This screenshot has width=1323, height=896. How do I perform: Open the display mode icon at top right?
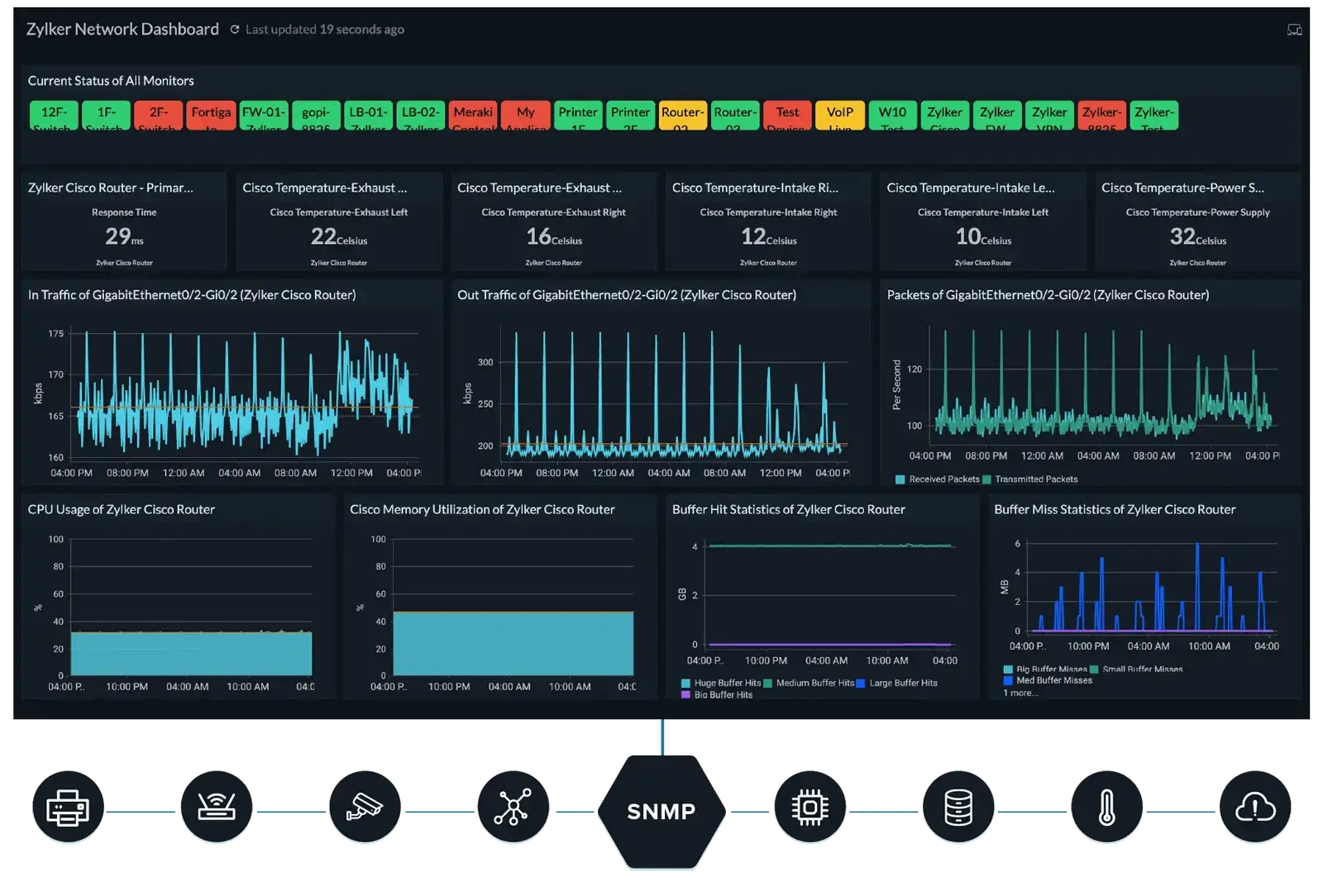[x=1294, y=30]
